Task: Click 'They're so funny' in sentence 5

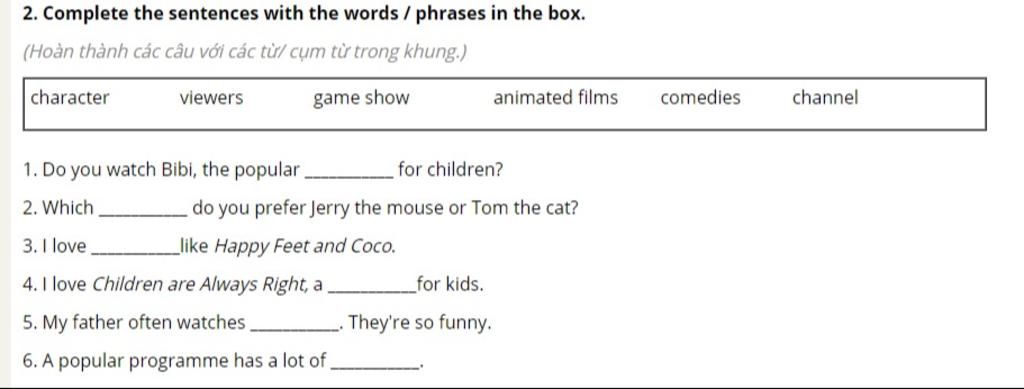Action: point(419,323)
